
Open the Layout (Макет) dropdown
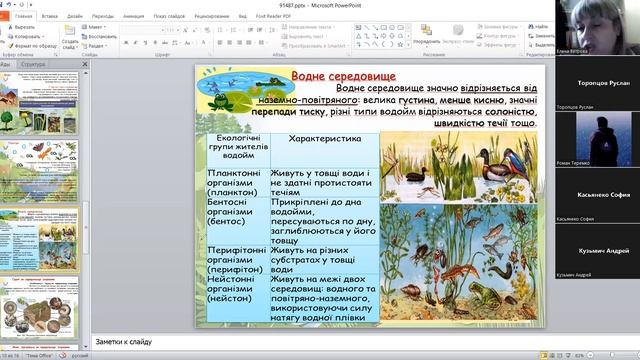(94, 27)
